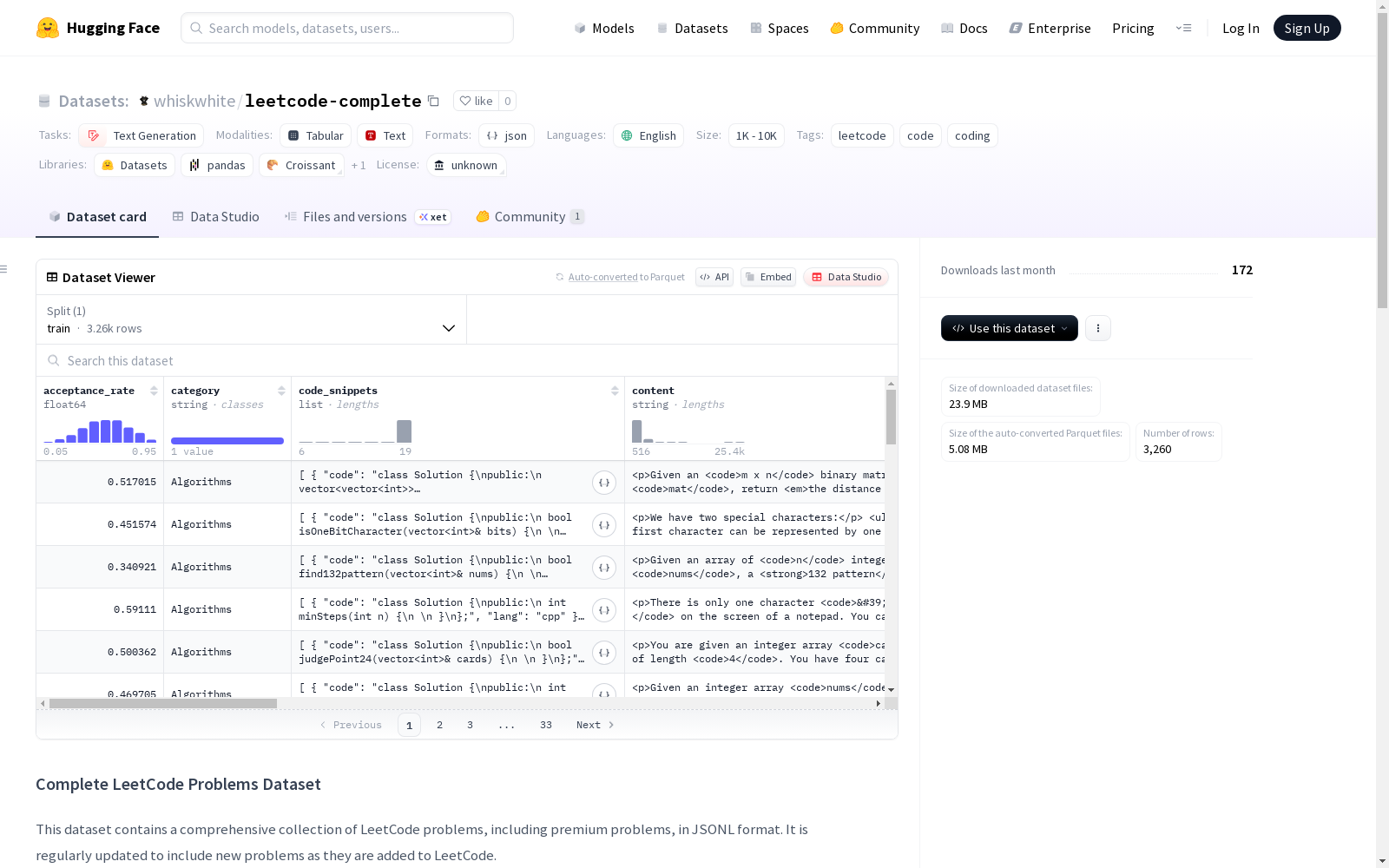Copy dataset name with the copy icon

click(434, 101)
